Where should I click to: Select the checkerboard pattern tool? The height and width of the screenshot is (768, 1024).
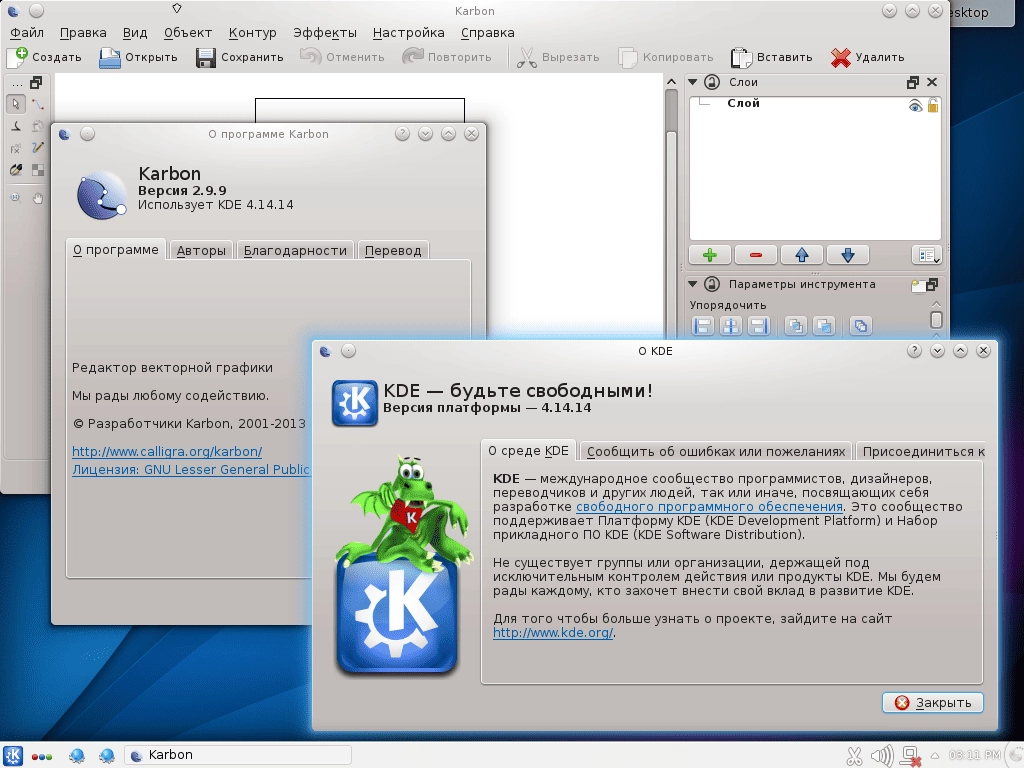[x=38, y=170]
